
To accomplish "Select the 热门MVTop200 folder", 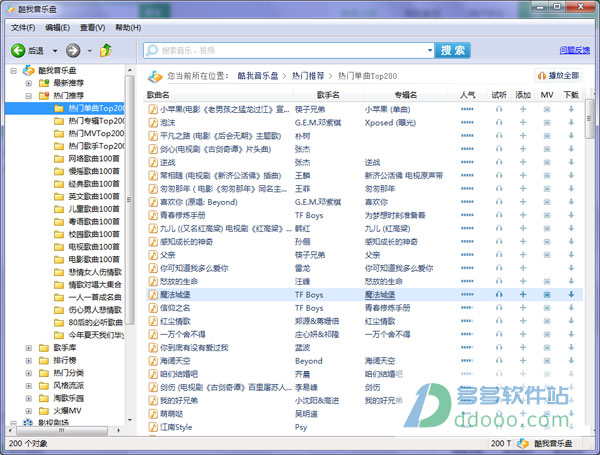I will pos(89,134).
